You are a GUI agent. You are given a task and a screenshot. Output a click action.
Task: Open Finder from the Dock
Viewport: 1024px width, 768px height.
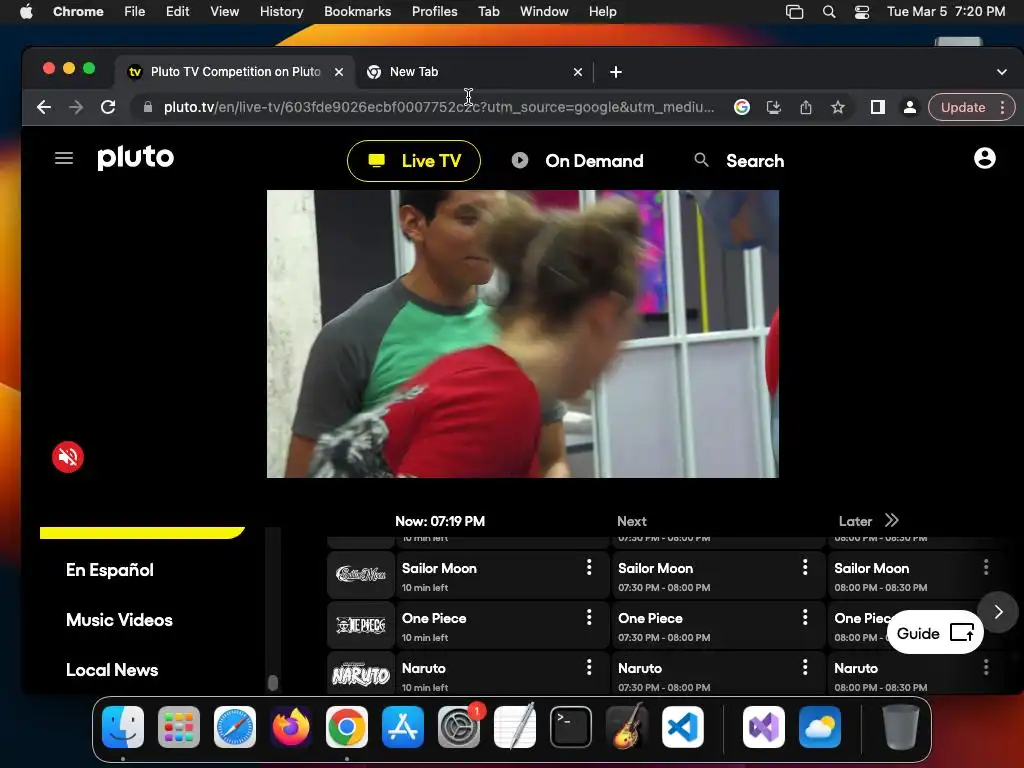(x=123, y=727)
